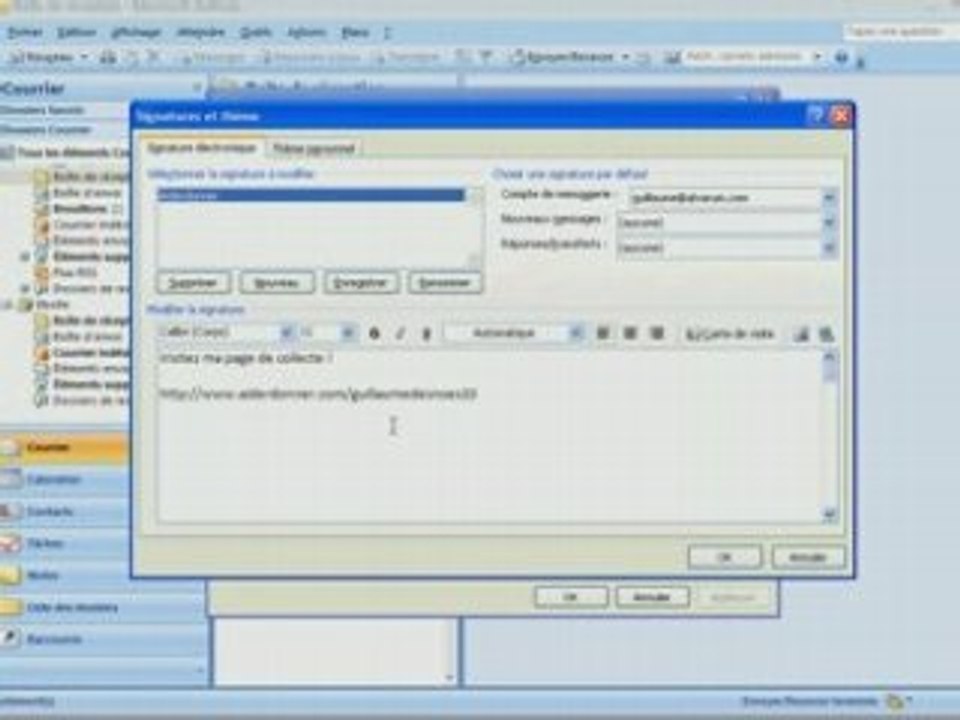The image size is (960, 720).
Task: Click the question search field at top right
Action: coord(901,32)
